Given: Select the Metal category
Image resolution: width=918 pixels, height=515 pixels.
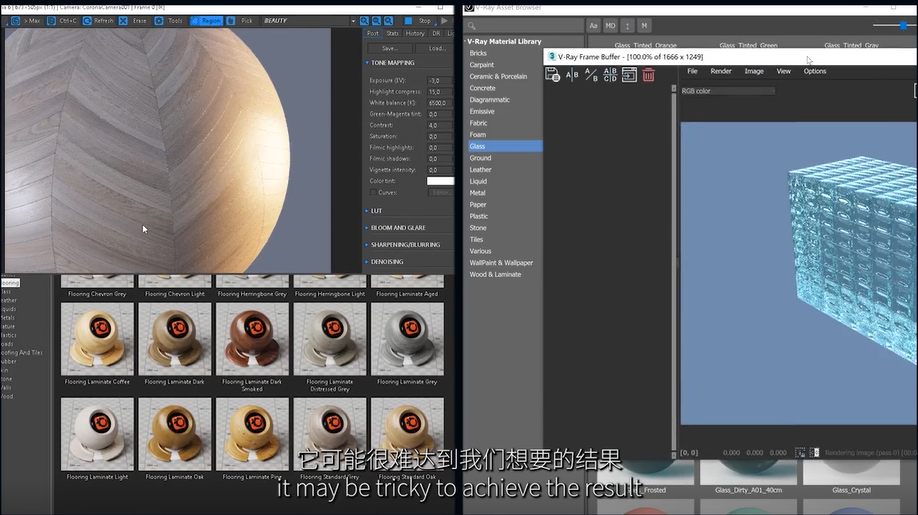Looking at the screenshot, I should pyautogui.click(x=477, y=193).
